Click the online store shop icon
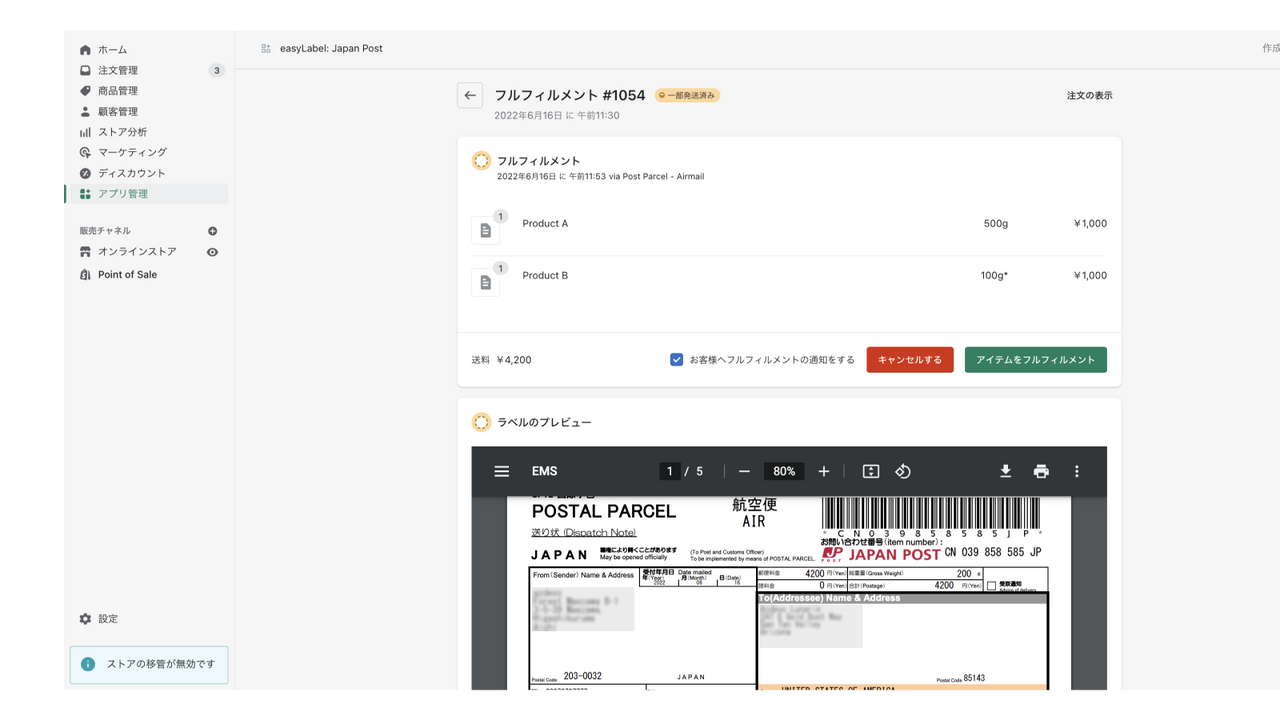1280x720 pixels. coord(85,252)
